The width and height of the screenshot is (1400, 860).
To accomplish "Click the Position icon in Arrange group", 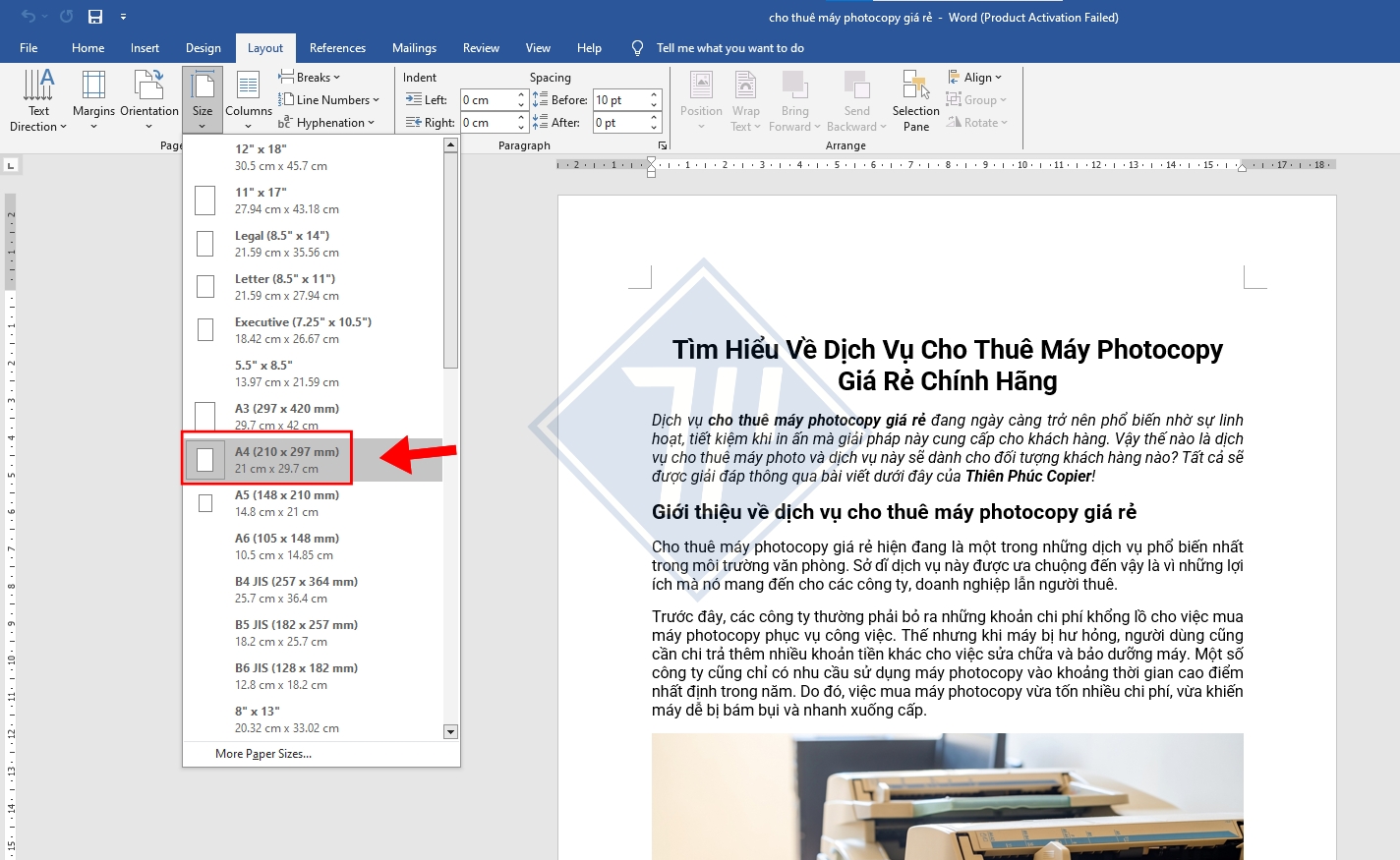I will point(700,98).
